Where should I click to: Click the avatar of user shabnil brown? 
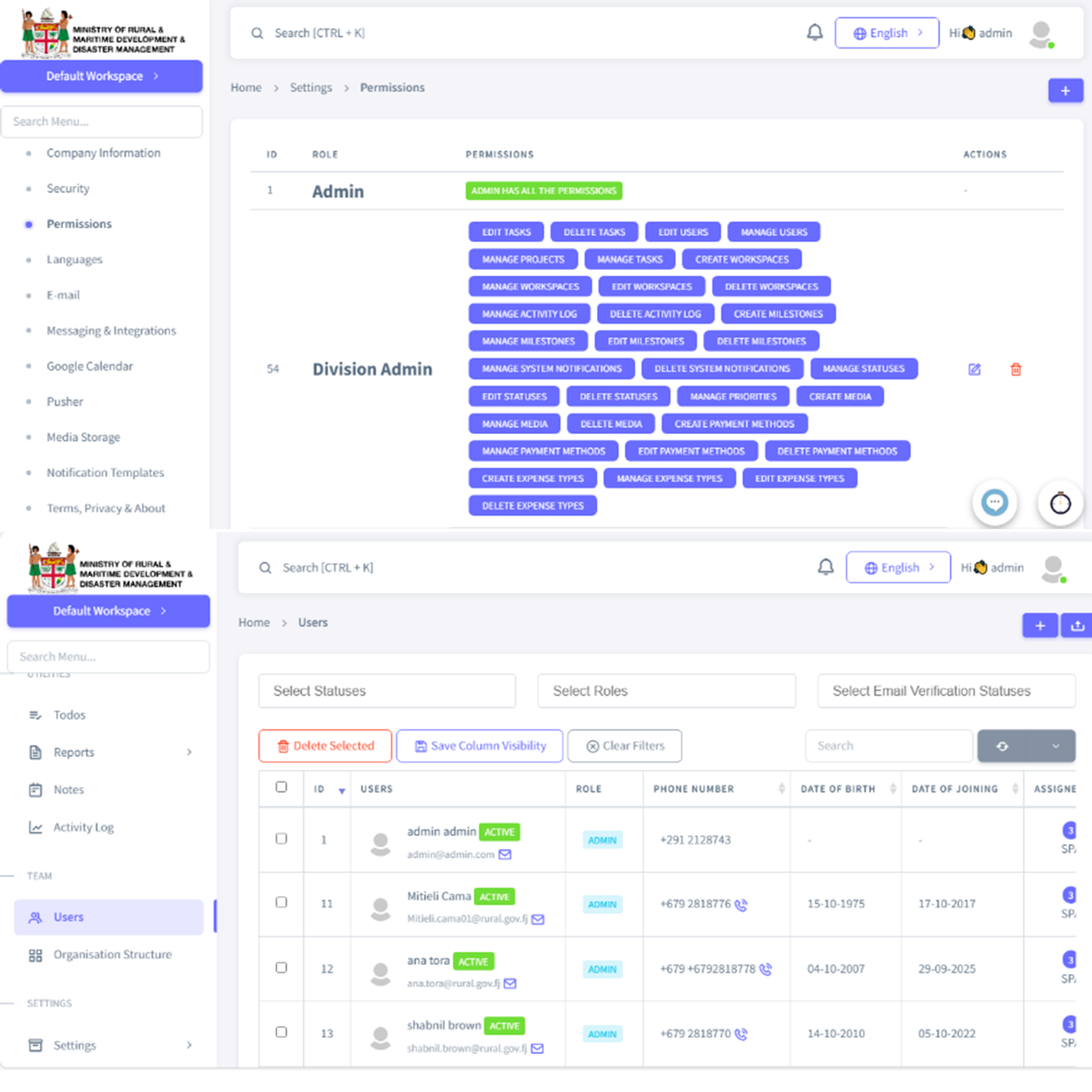(380, 1038)
